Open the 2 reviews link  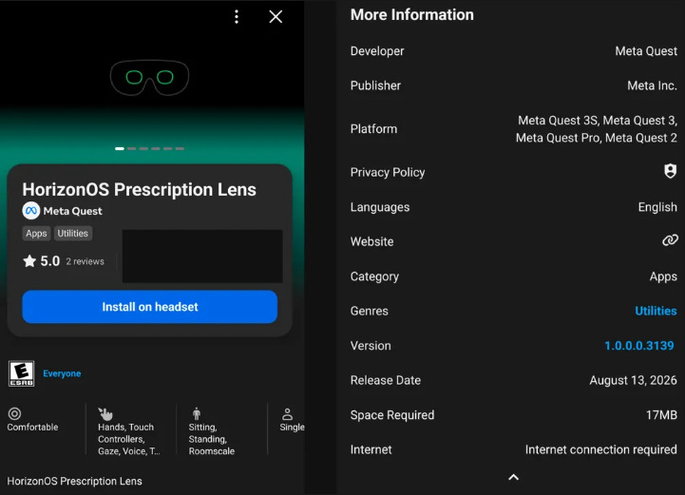pos(85,261)
